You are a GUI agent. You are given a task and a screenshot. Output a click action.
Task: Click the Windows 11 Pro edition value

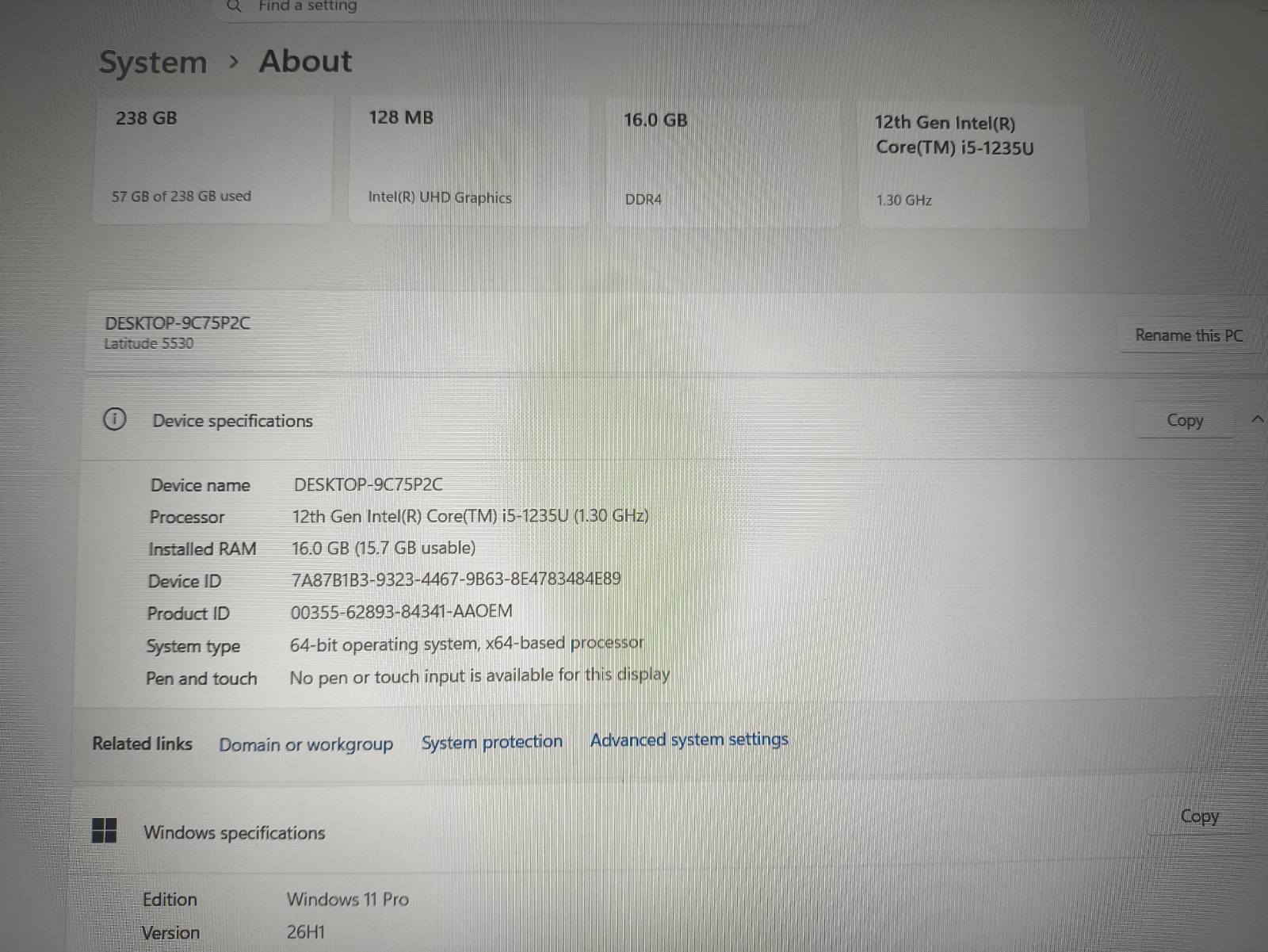coord(348,899)
